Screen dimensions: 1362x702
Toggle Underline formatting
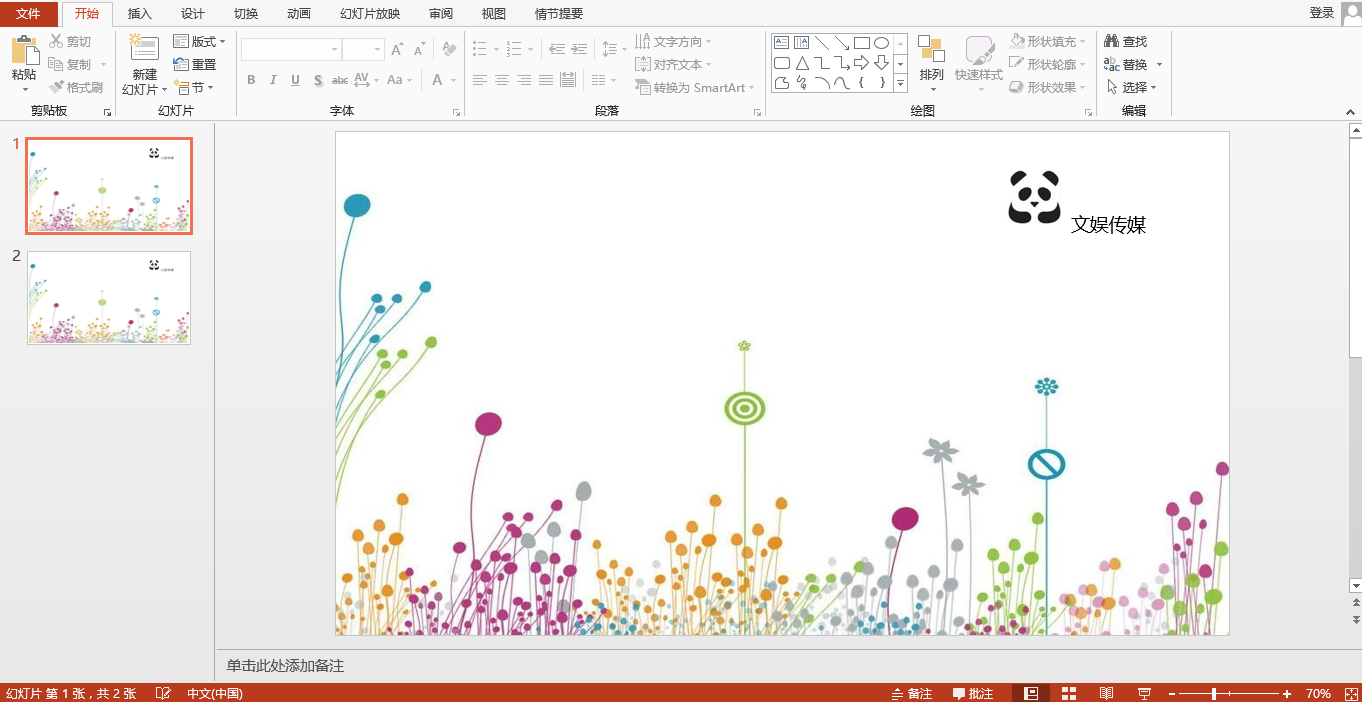tap(295, 80)
